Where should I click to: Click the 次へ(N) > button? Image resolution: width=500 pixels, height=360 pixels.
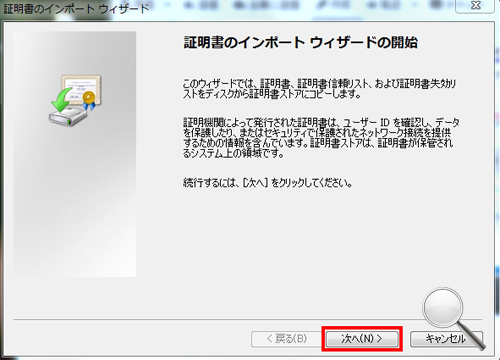[362, 339]
